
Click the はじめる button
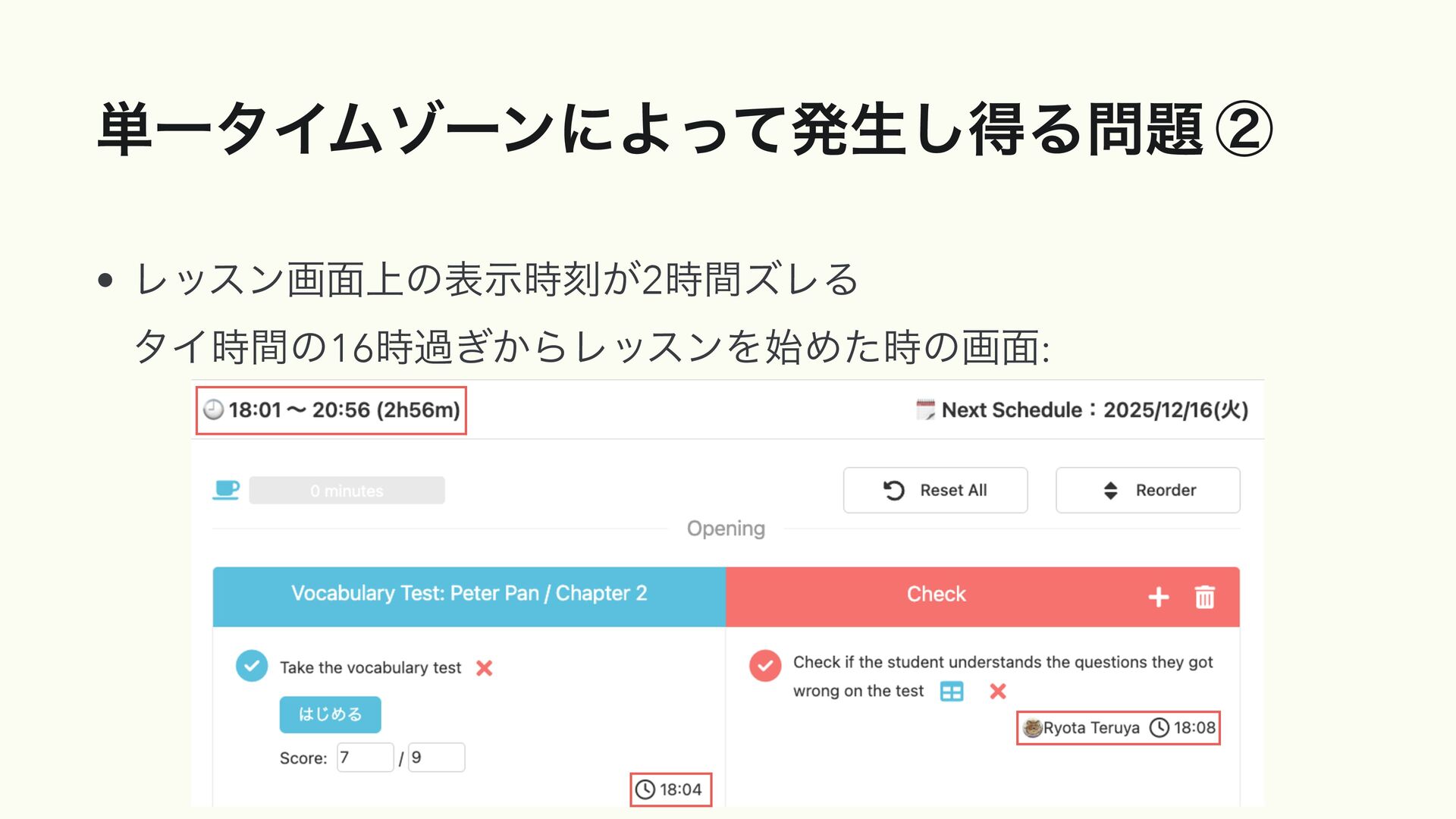click(x=330, y=714)
